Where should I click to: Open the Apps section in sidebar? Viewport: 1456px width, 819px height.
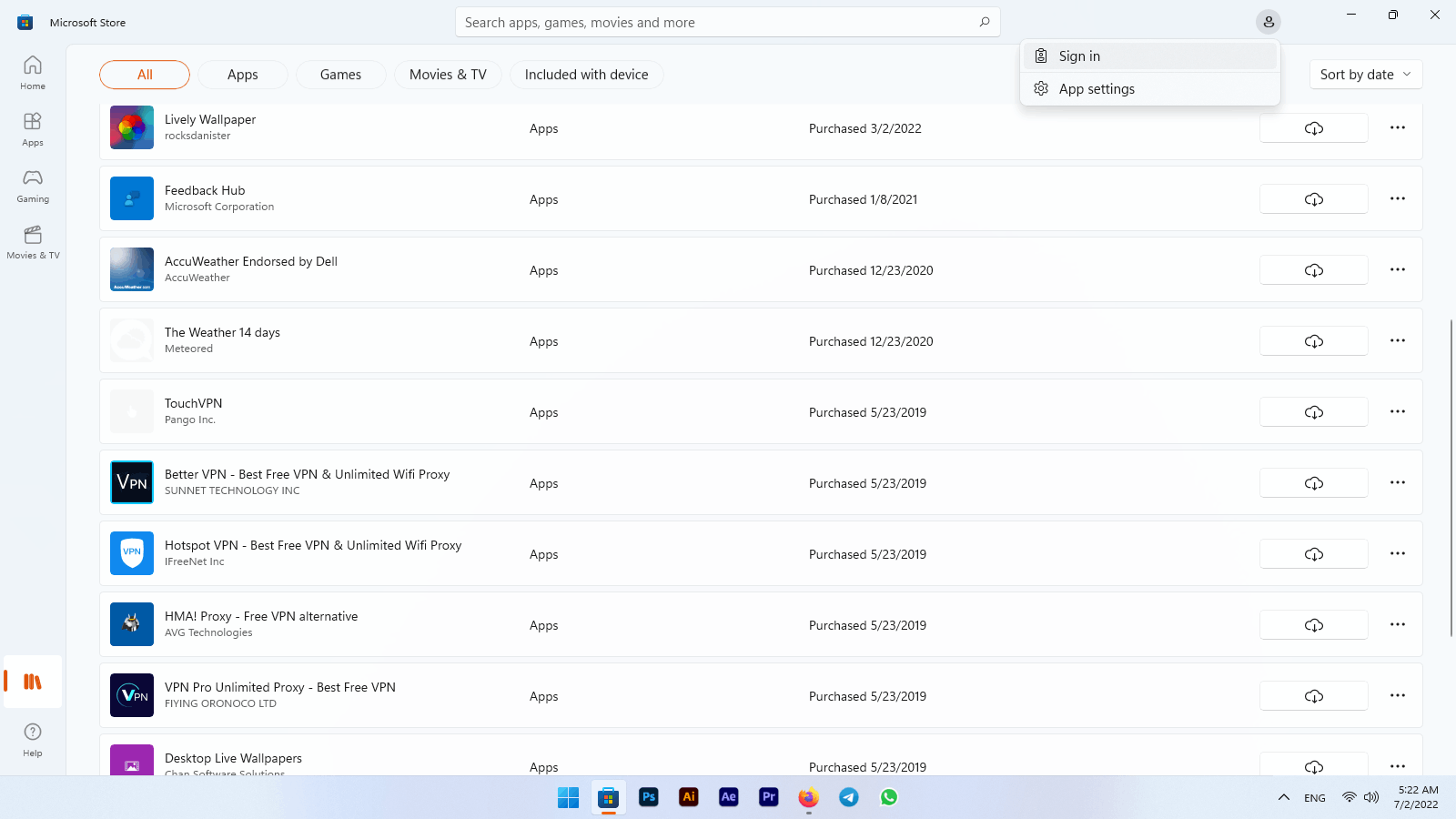tap(33, 129)
